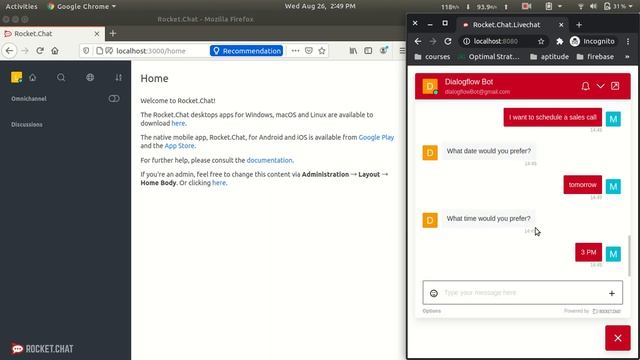Open clock calendar in top bar

320,6
